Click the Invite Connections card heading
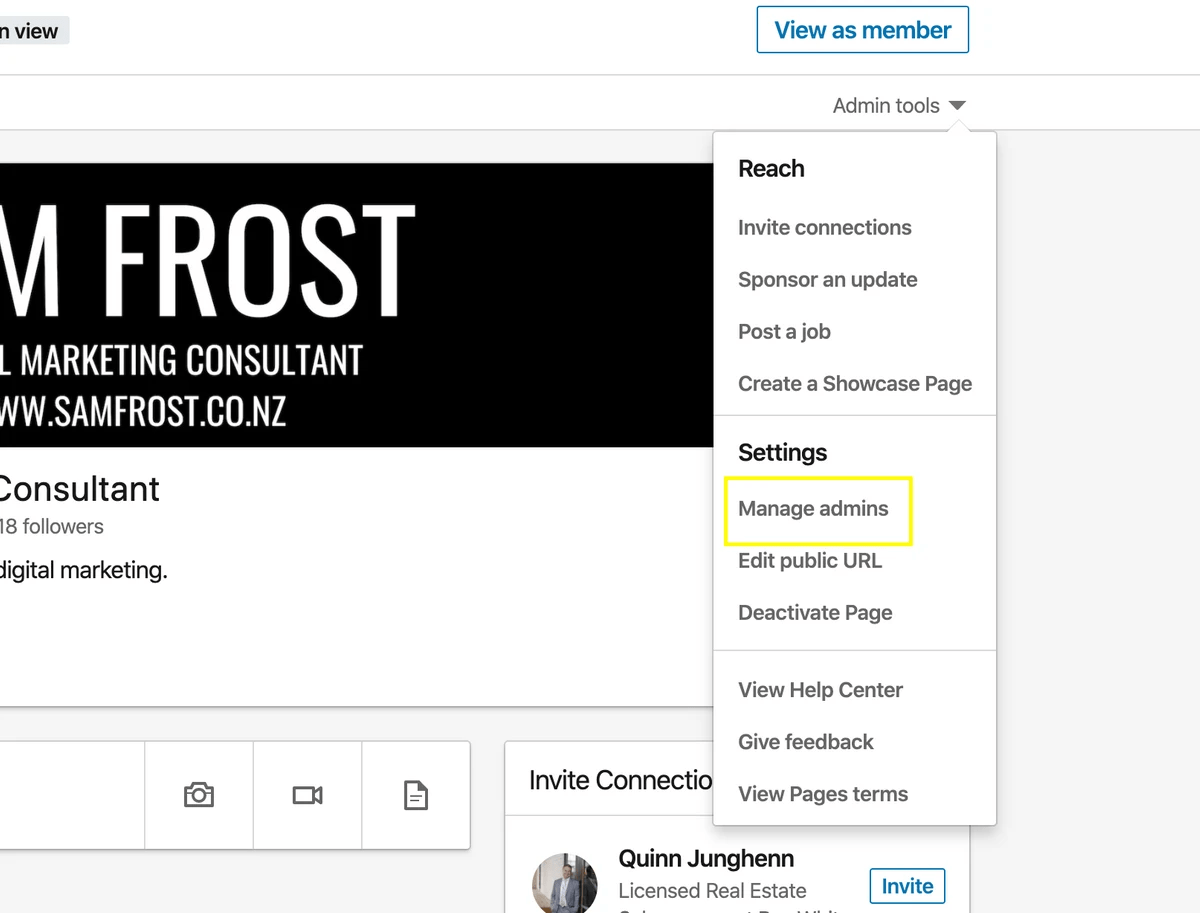The image size is (1200, 913). coord(620,780)
